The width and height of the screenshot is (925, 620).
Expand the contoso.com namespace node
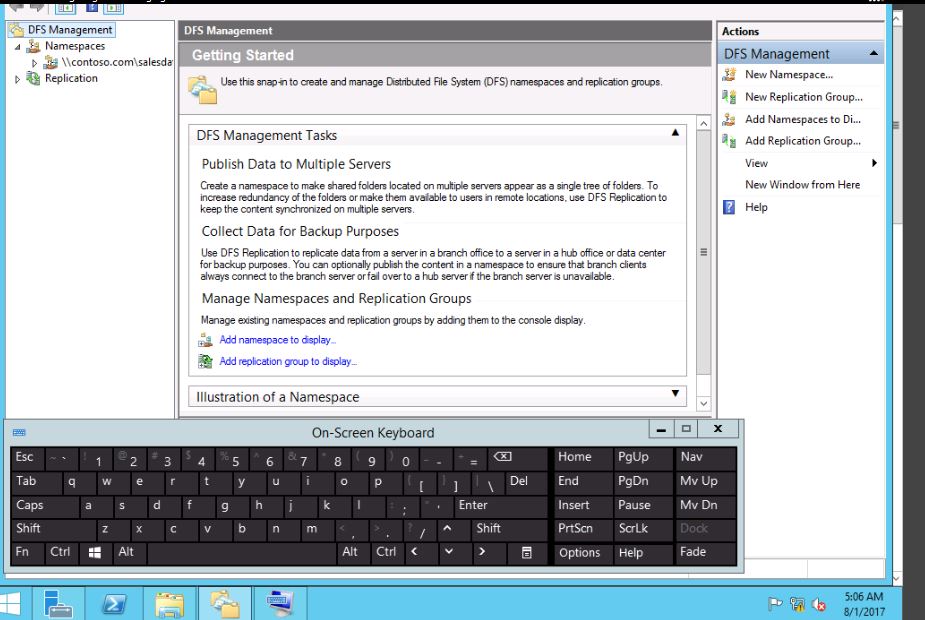click(34, 63)
